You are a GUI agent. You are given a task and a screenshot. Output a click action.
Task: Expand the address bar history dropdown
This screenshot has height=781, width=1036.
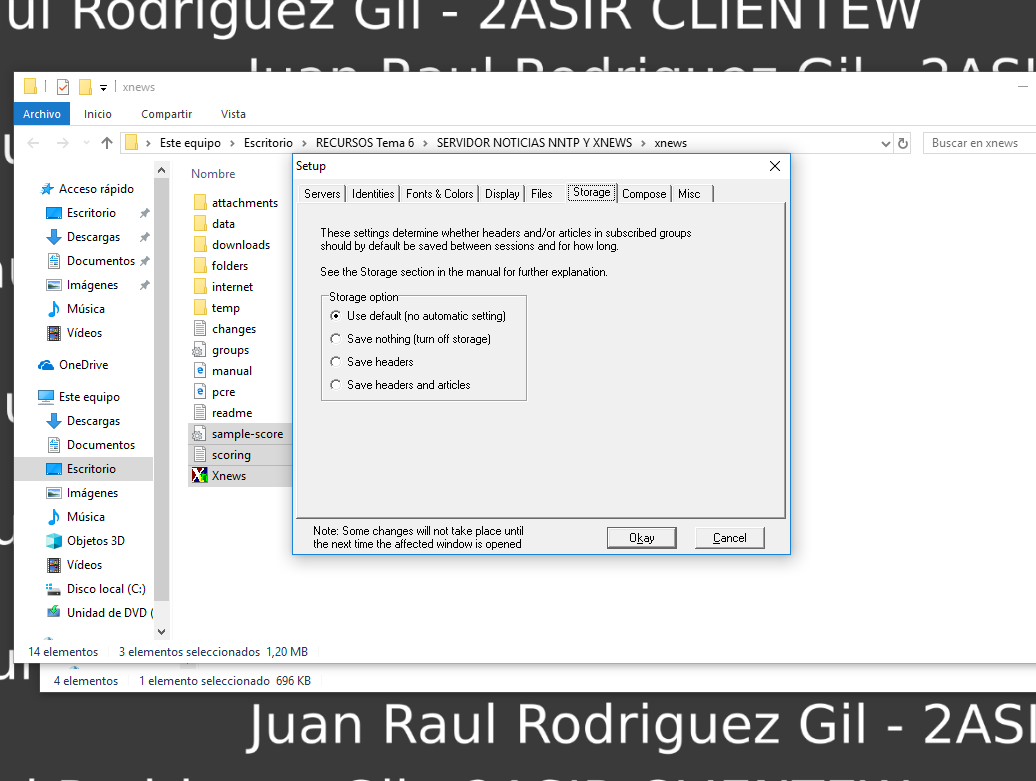(886, 143)
